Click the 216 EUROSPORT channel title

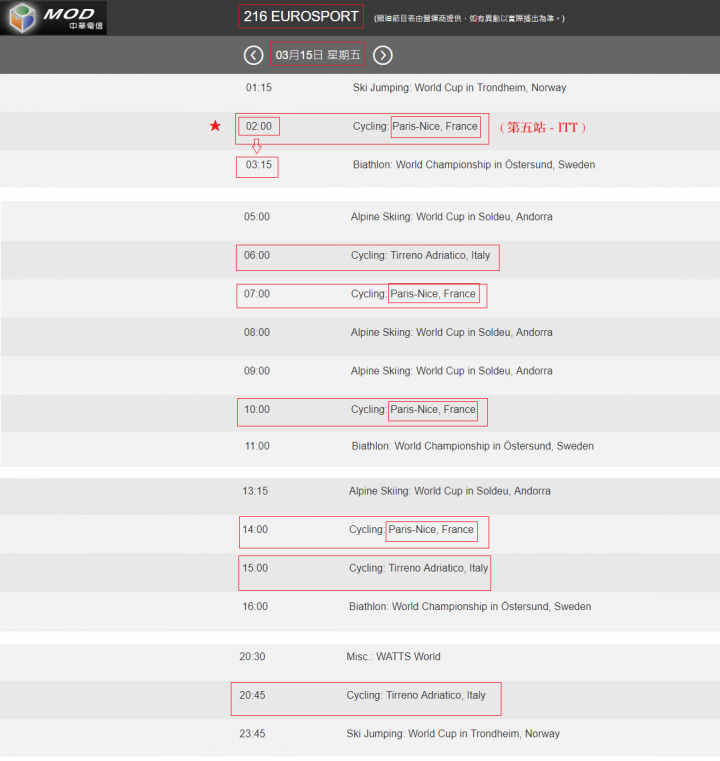[x=301, y=17]
